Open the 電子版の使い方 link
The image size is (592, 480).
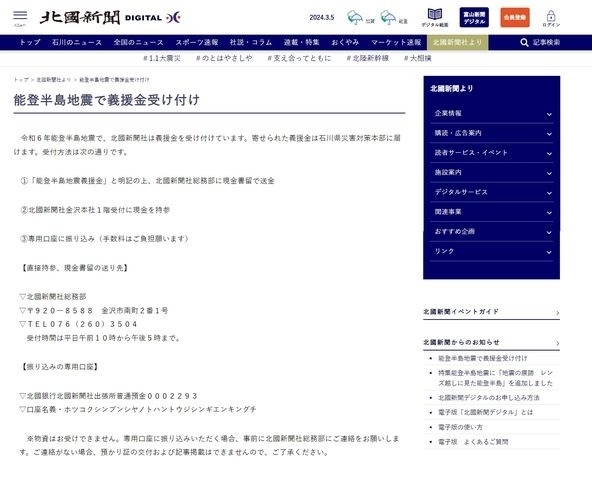coord(460,427)
